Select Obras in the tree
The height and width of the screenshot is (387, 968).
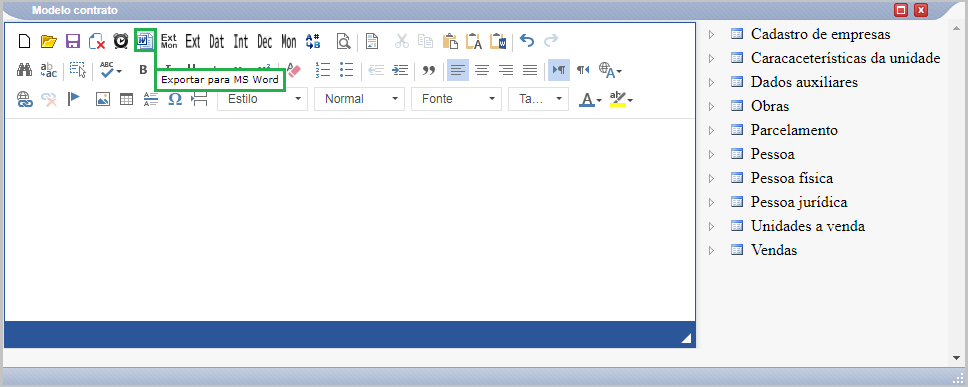(770, 106)
